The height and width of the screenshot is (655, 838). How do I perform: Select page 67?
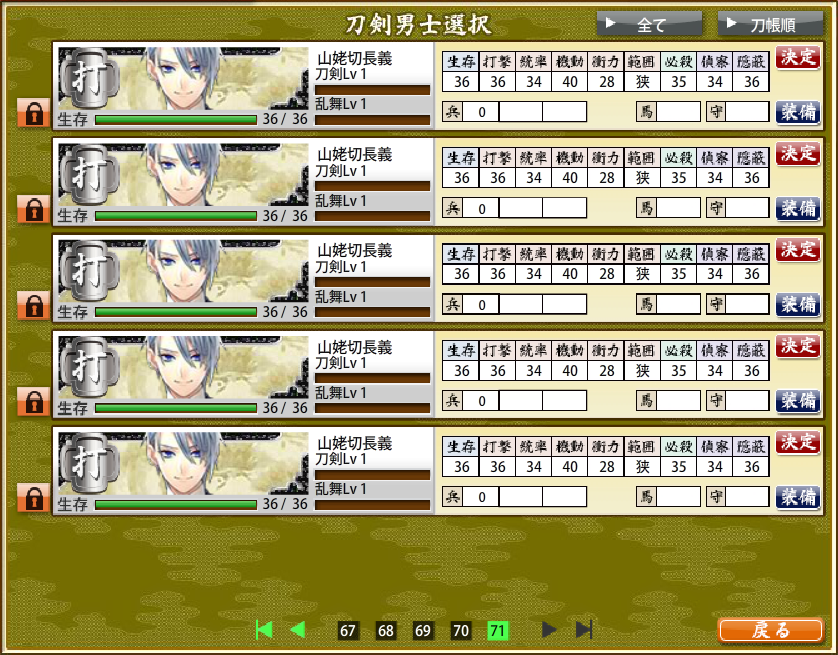pos(347,631)
